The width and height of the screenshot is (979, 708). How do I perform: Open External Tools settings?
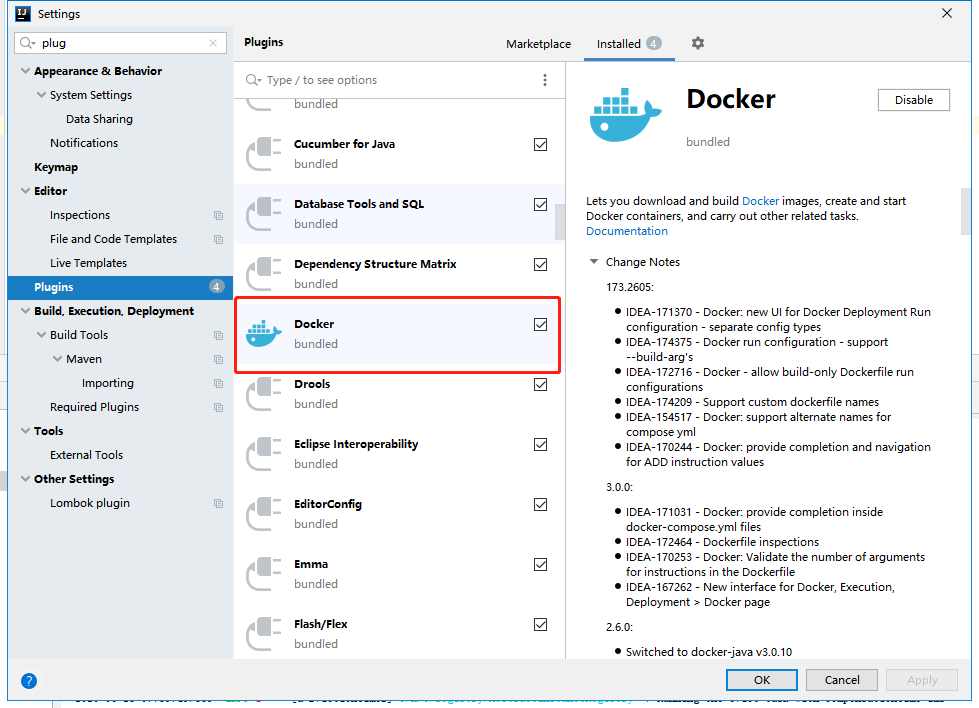tap(87, 455)
